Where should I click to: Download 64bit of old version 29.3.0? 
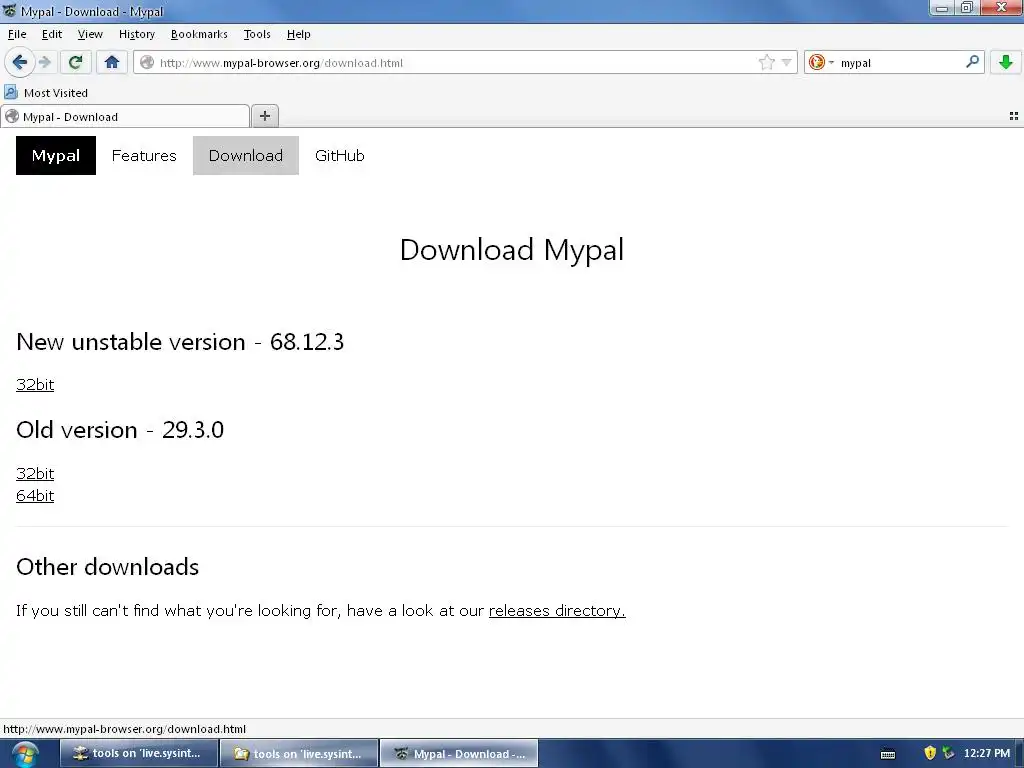click(x=35, y=496)
